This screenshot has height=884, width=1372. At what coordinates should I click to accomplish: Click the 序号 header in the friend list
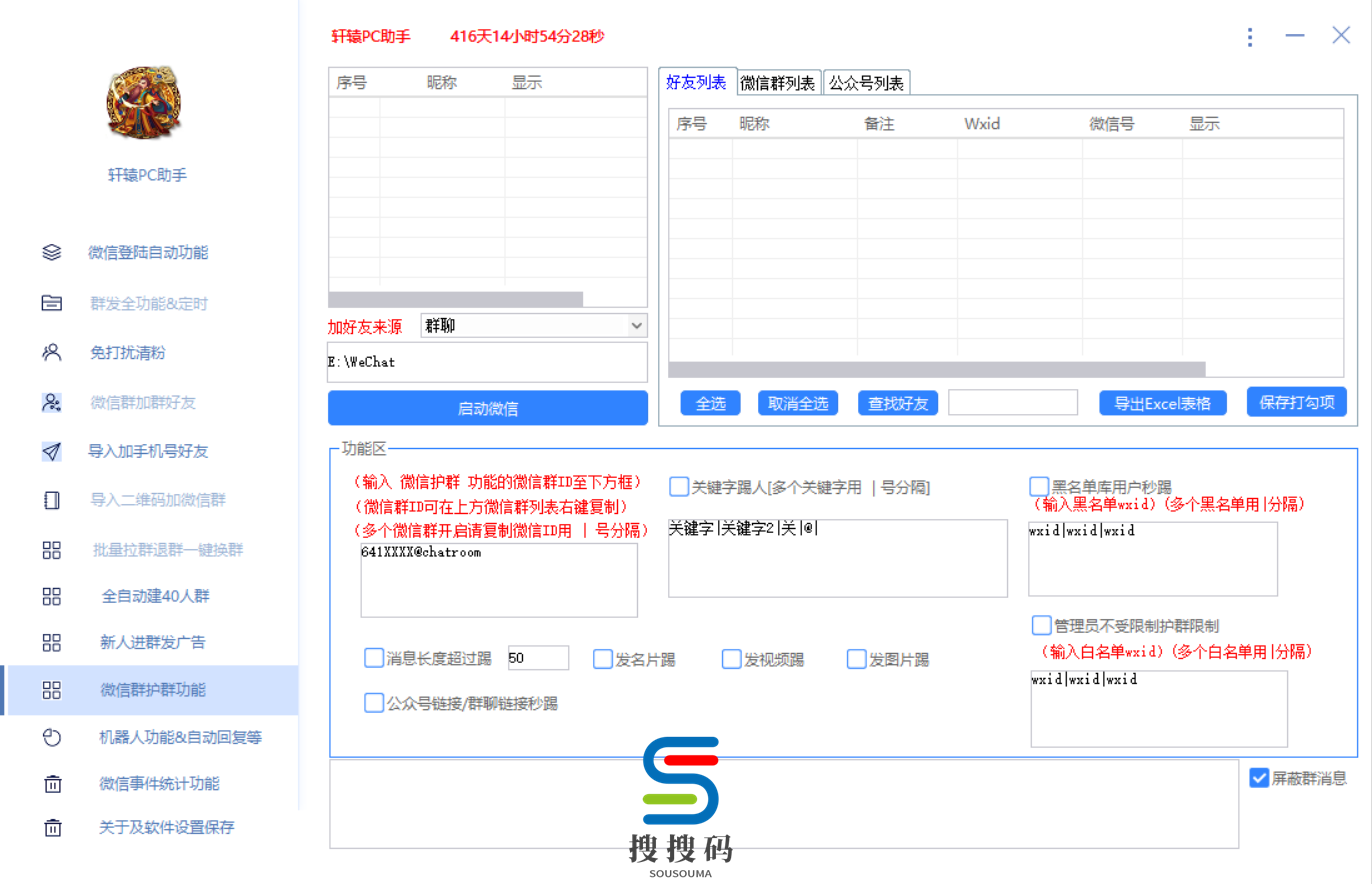[692, 124]
